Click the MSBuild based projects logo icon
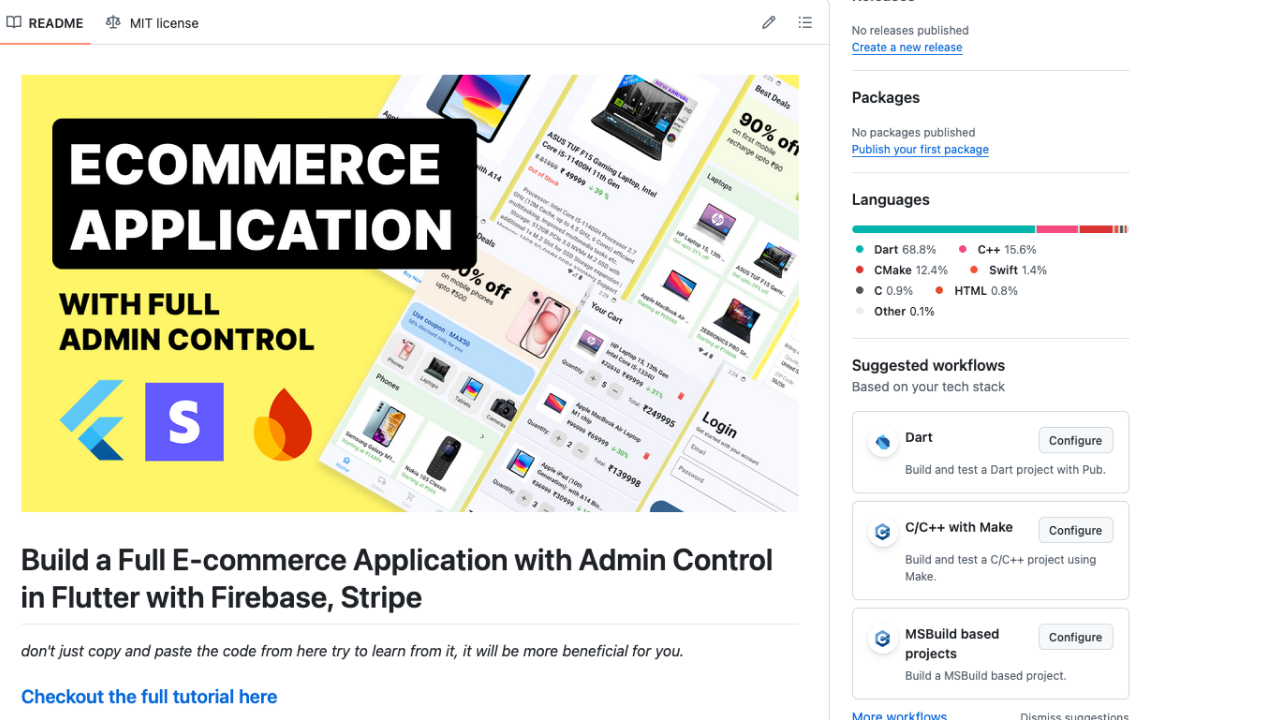Viewport: 1280px width, 720px height. coord(882,638)
